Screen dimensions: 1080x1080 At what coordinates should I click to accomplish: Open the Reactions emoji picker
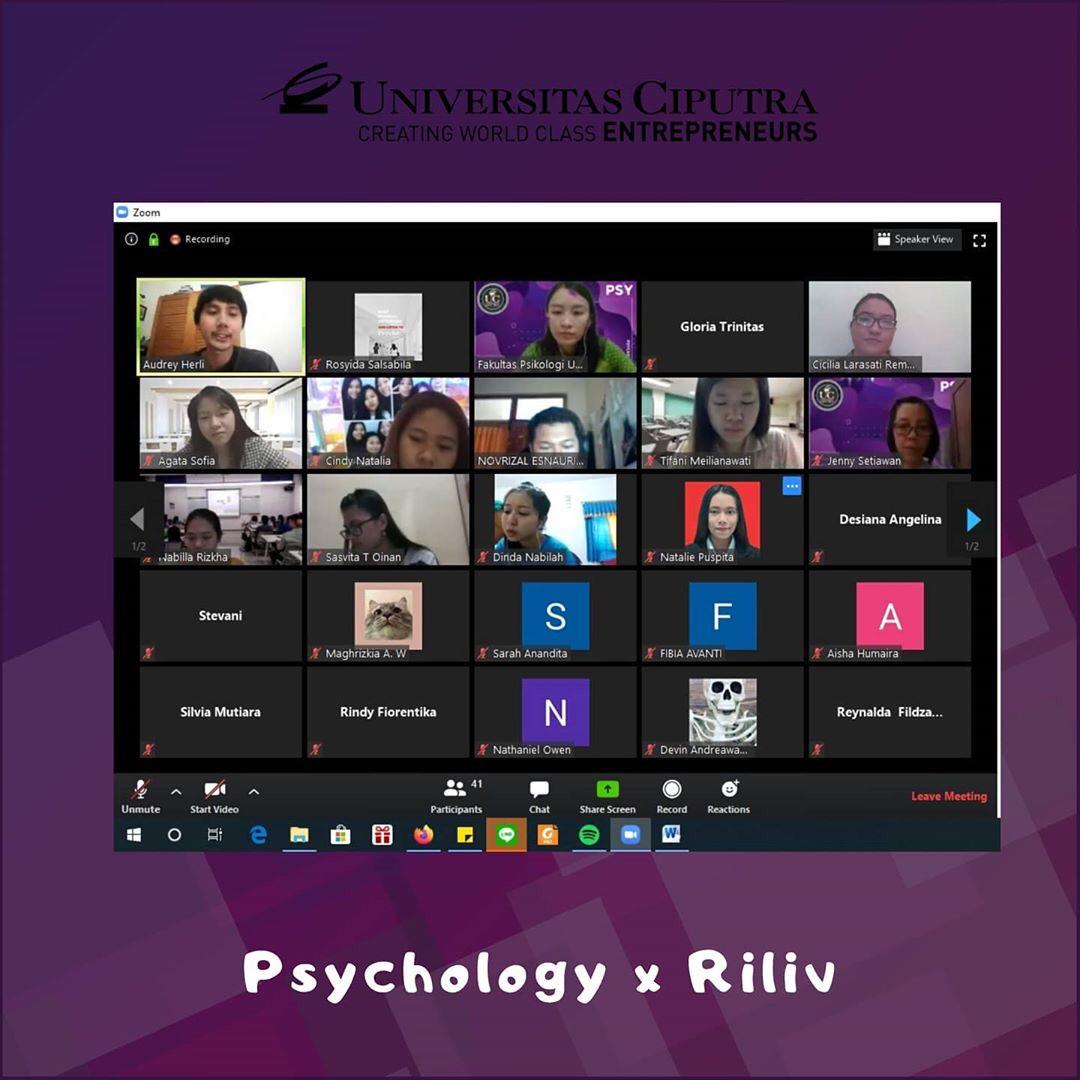point(729,796)
